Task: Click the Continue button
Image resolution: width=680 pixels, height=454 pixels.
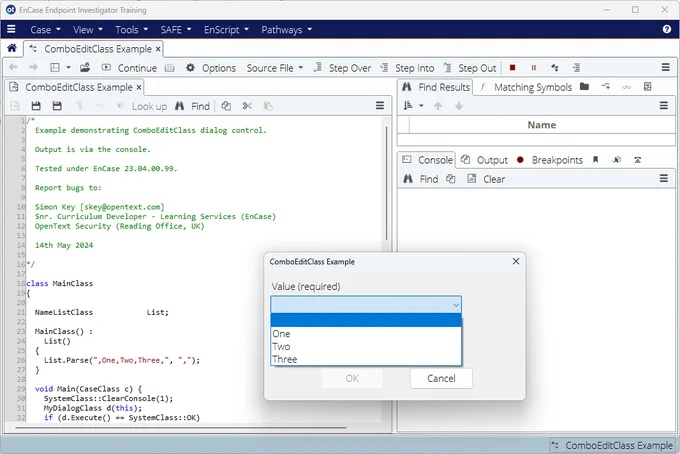Action: coord(137,68)
